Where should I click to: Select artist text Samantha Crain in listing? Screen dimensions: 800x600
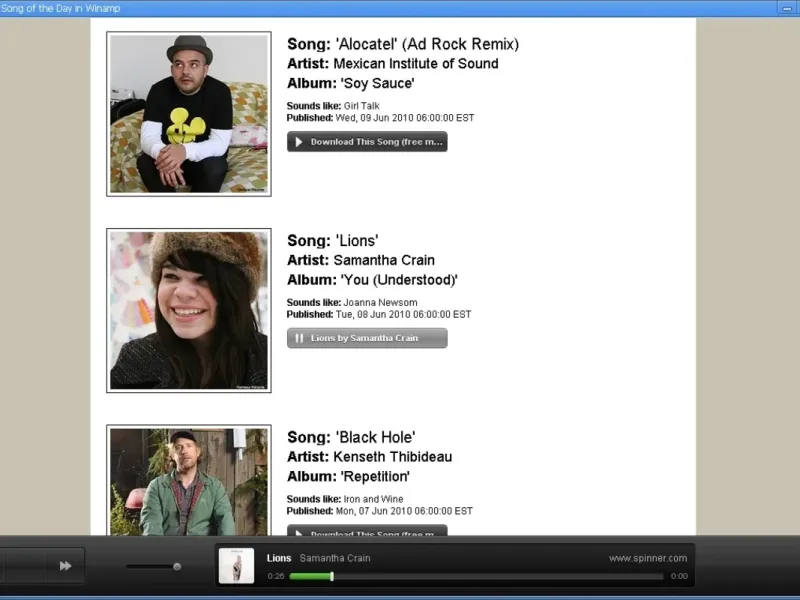tap(384, 260)
